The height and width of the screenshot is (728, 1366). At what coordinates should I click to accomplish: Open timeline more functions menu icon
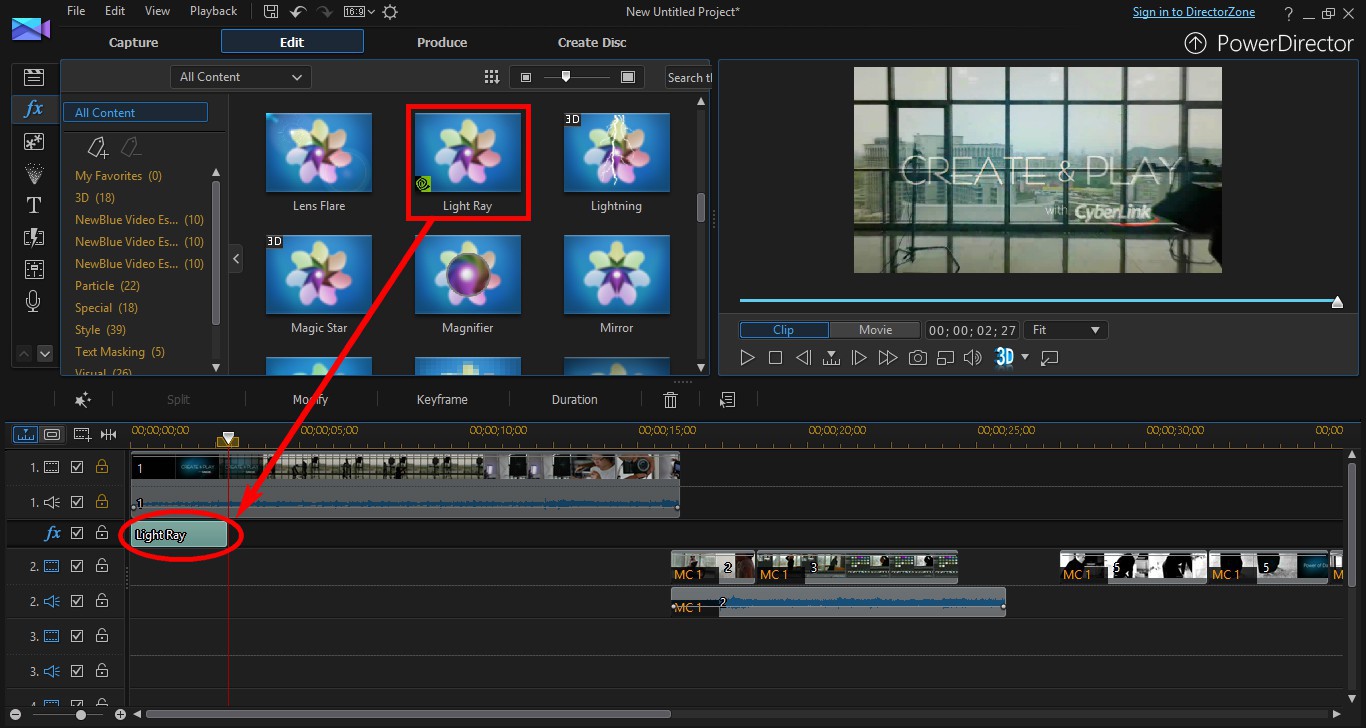728,400
